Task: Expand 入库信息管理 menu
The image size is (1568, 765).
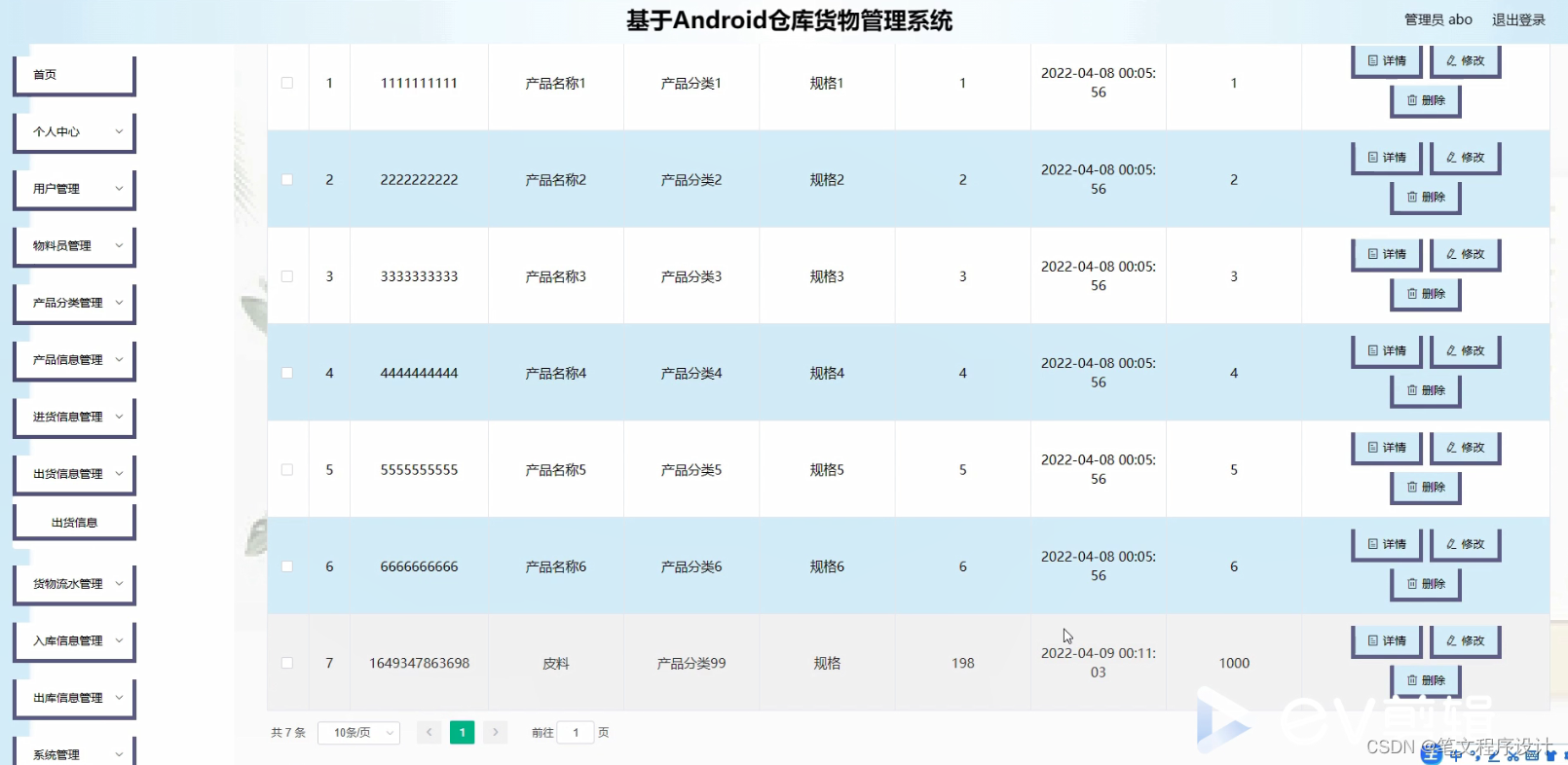Action: pos(74,640)
